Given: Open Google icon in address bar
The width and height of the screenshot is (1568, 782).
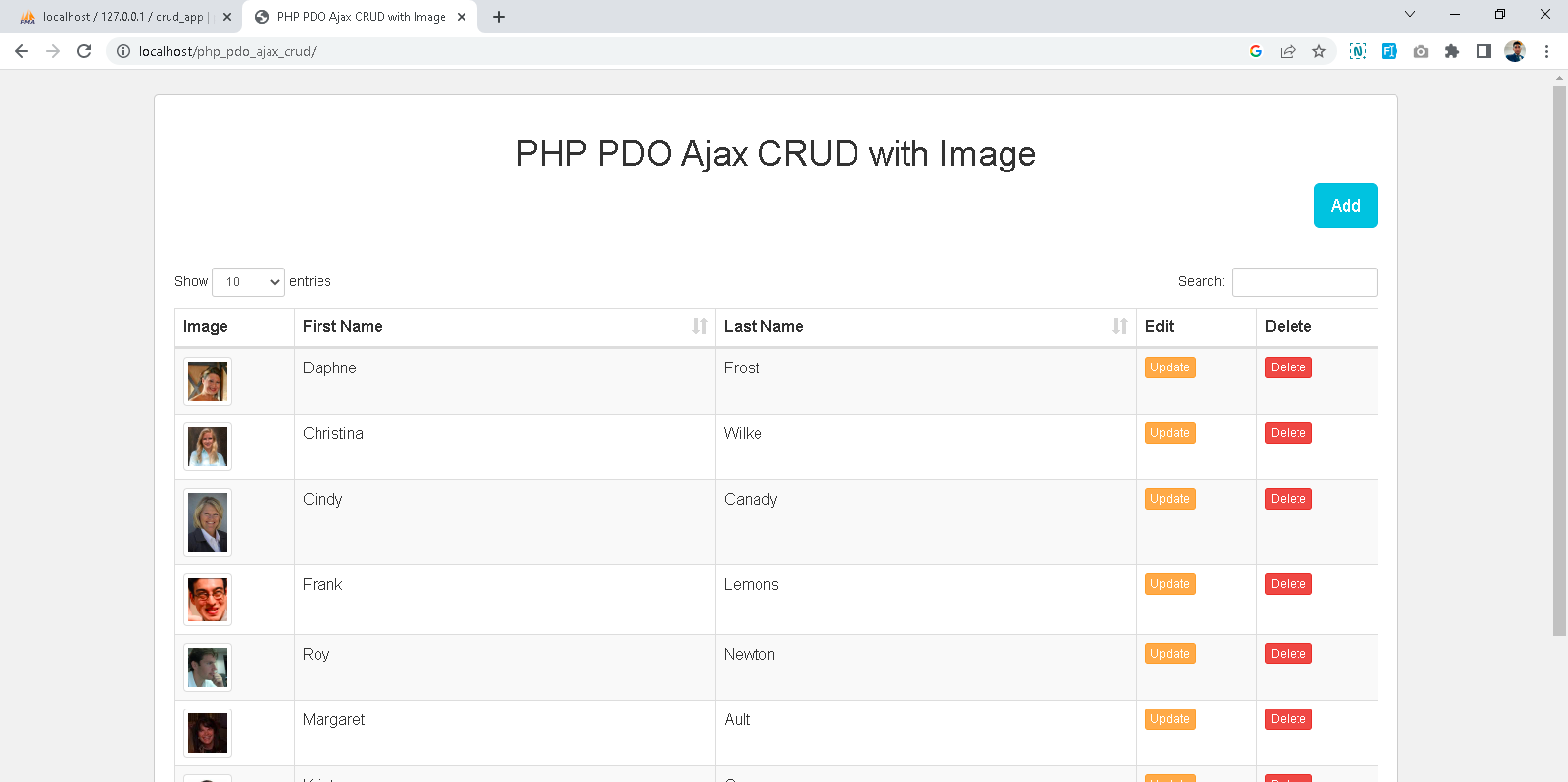Looking at the screenshot, I should [x=1256, y=51].
